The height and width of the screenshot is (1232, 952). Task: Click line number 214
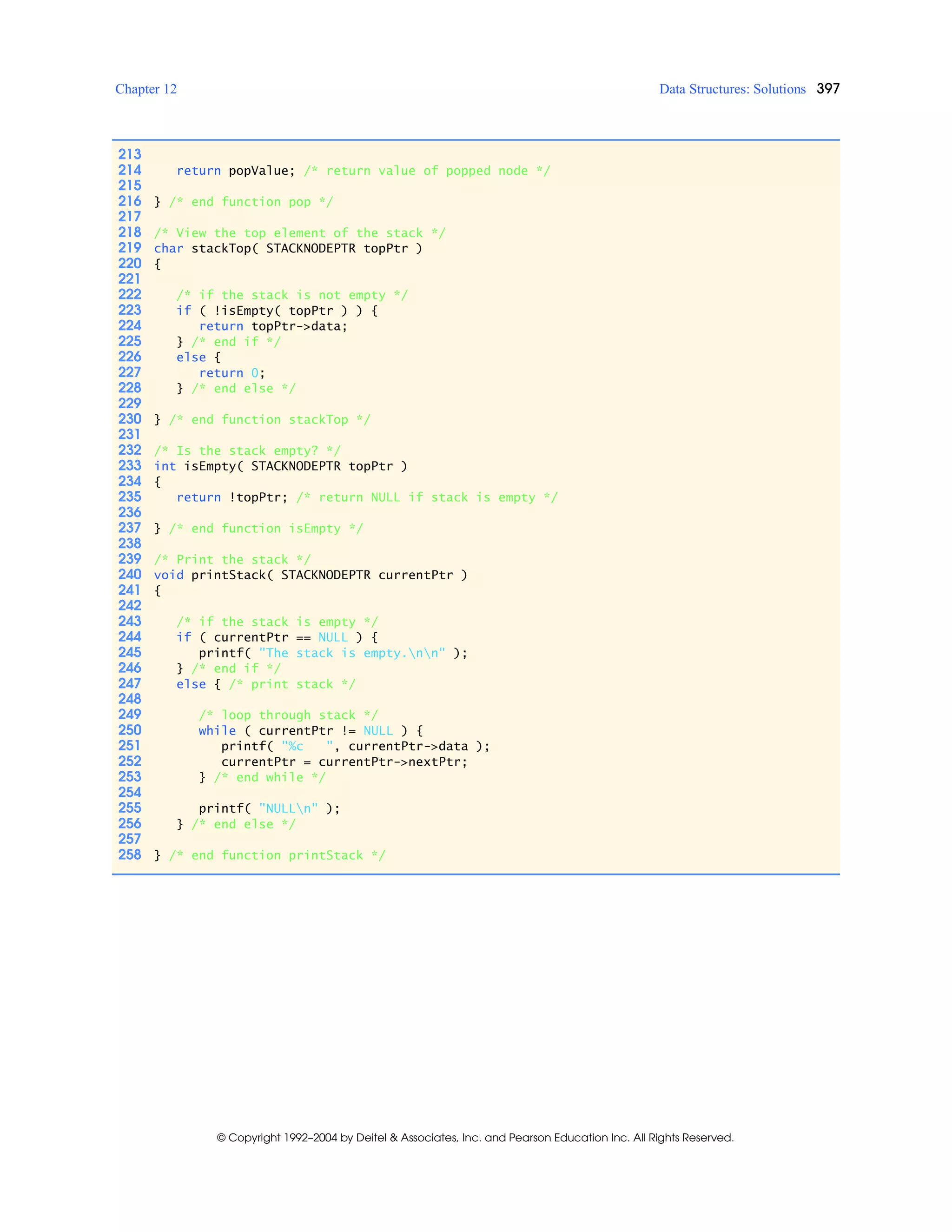[x=130, y=170]
